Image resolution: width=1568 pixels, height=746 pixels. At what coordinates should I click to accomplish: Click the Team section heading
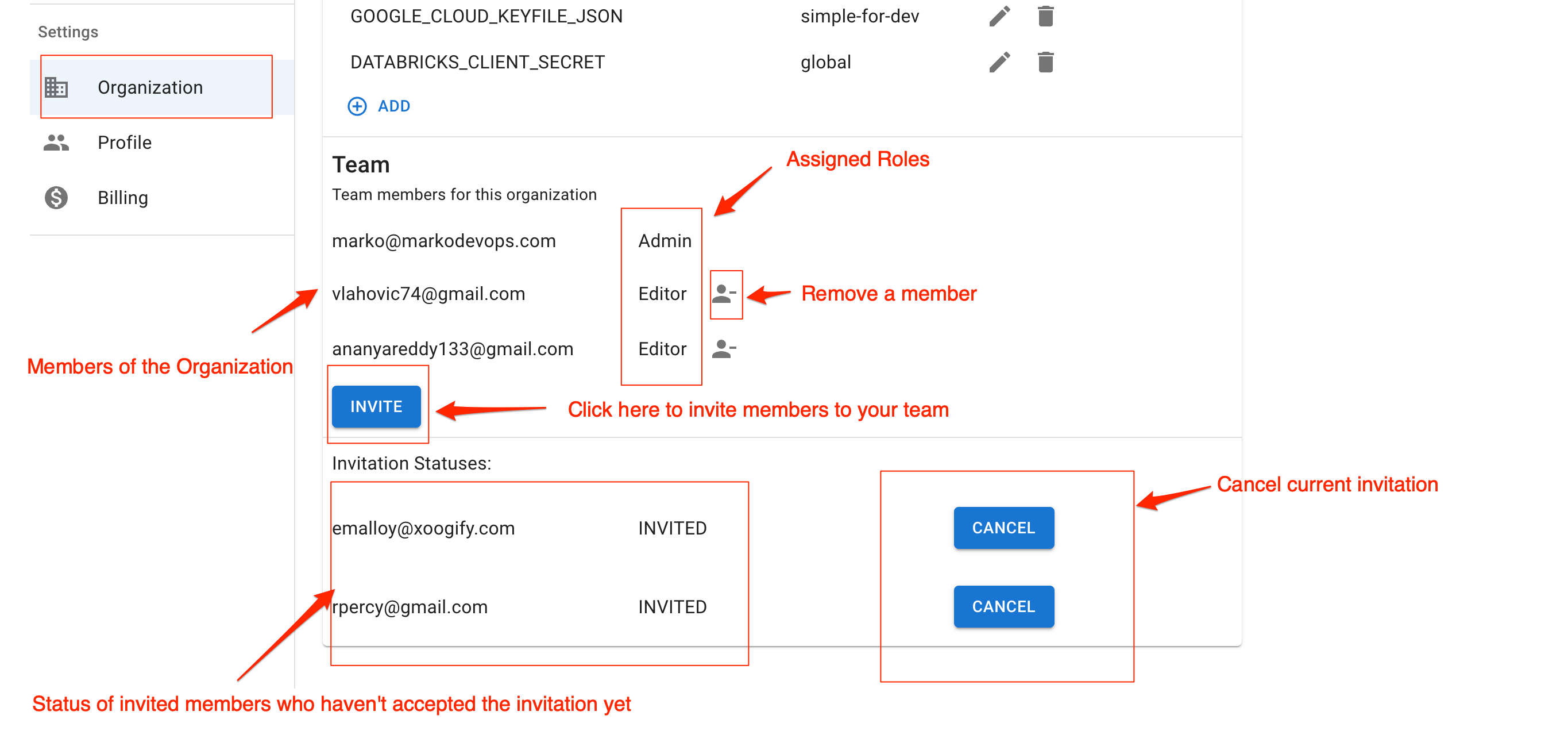[361, 165]
